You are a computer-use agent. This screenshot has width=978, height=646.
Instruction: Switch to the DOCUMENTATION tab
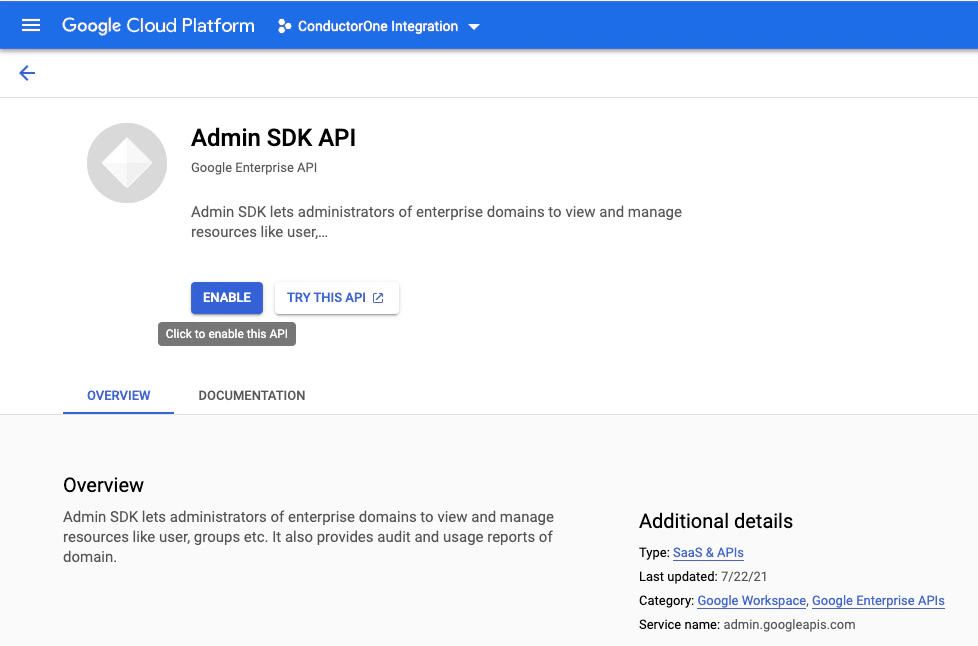[251, 395]
